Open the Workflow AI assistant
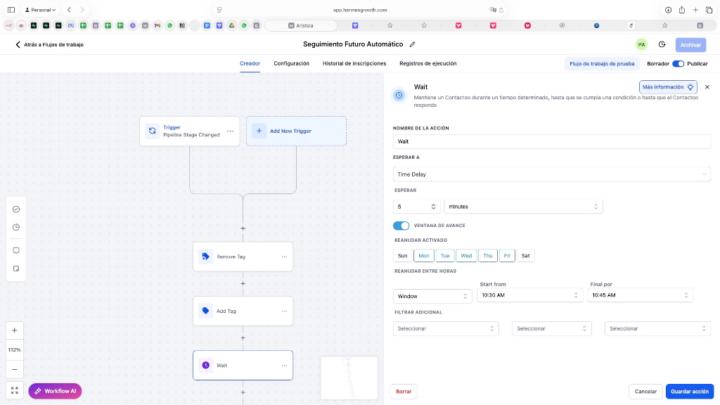The image size is (720, 405). tap(55, 391)
